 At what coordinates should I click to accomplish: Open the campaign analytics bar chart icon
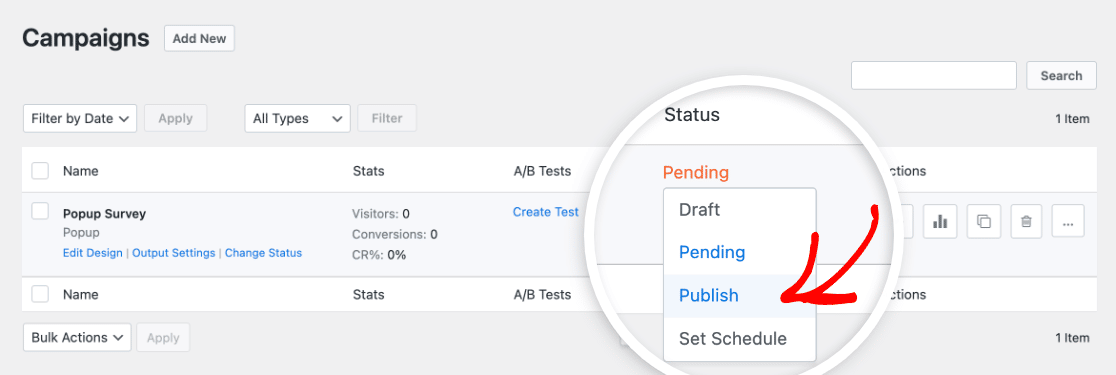(940, 221)
